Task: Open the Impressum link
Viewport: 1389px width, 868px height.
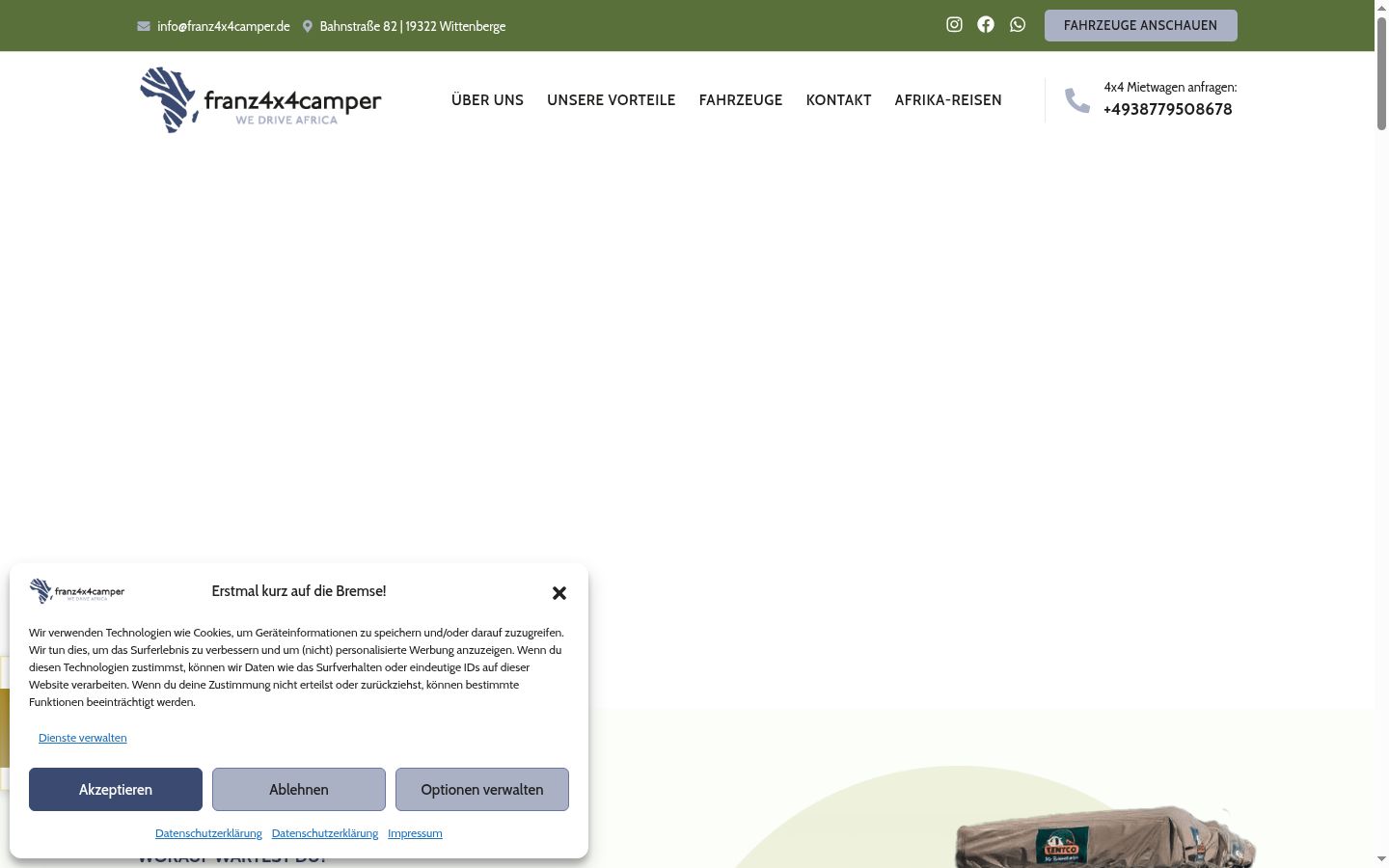Action: click(x=415, y=833)
